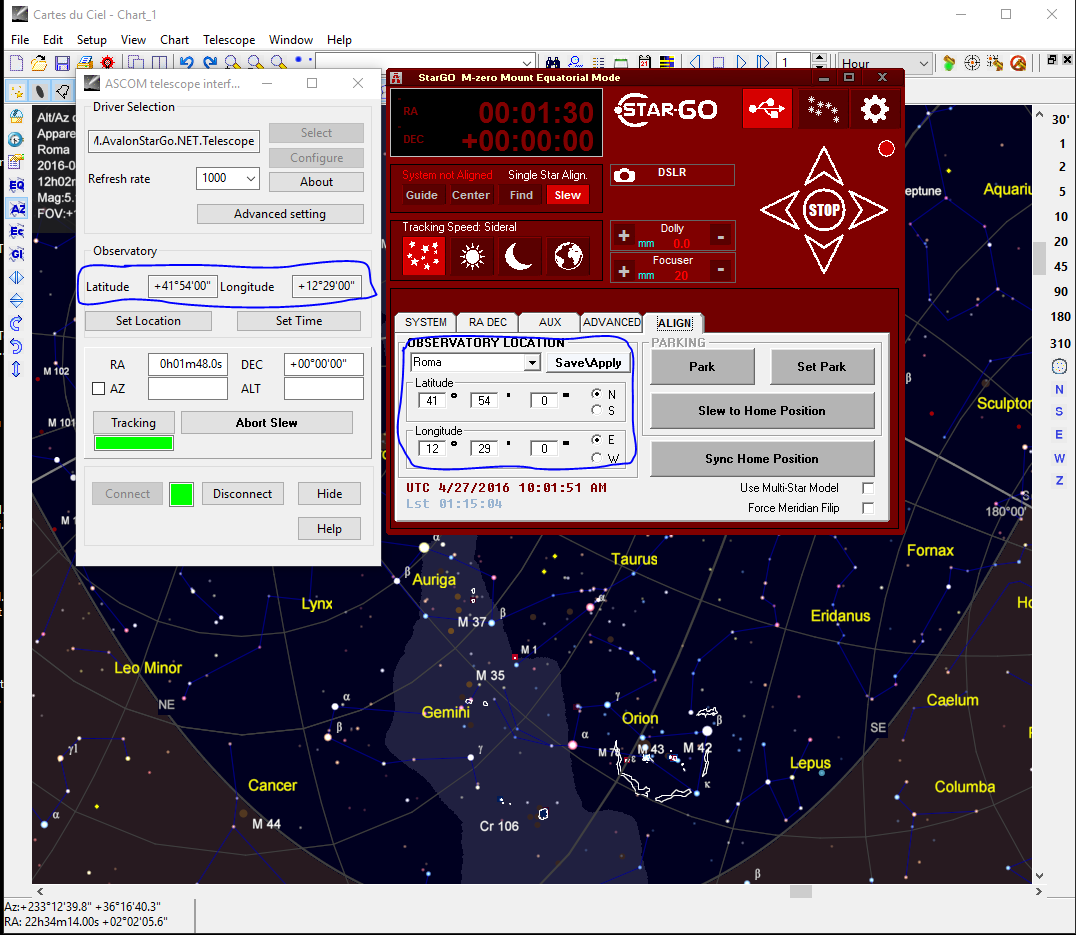Viewport: 1076px width, 935px height.
Task: Click green tracking status bar
Action: pos(134,443)
